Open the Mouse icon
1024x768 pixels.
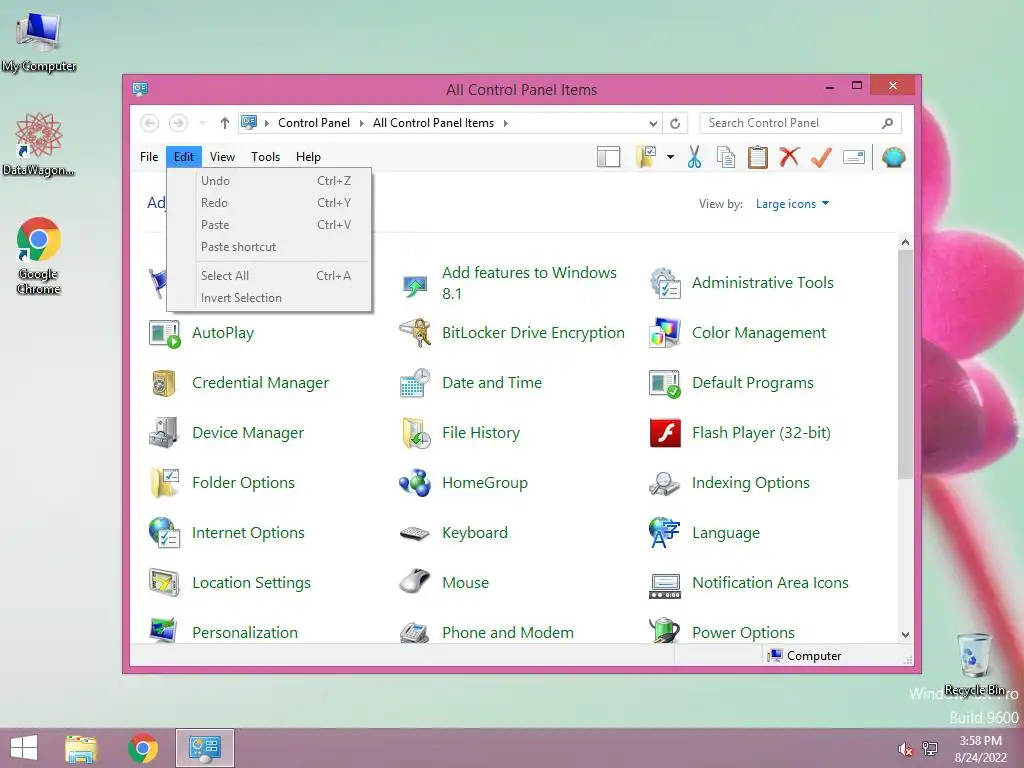tap(415, 581)
